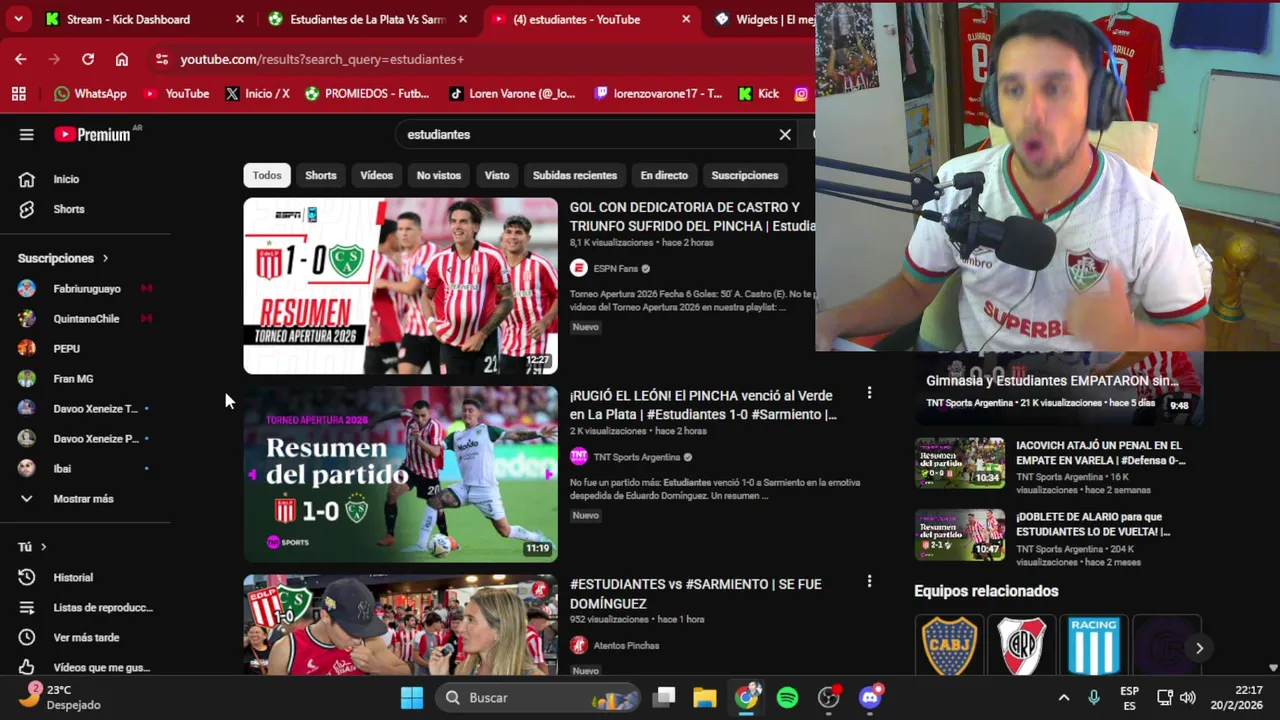Viewport: 1280px width, 720px height.
Task: Open the Fabriuruguayo subscription channel
Action: (x=86, y=288)
